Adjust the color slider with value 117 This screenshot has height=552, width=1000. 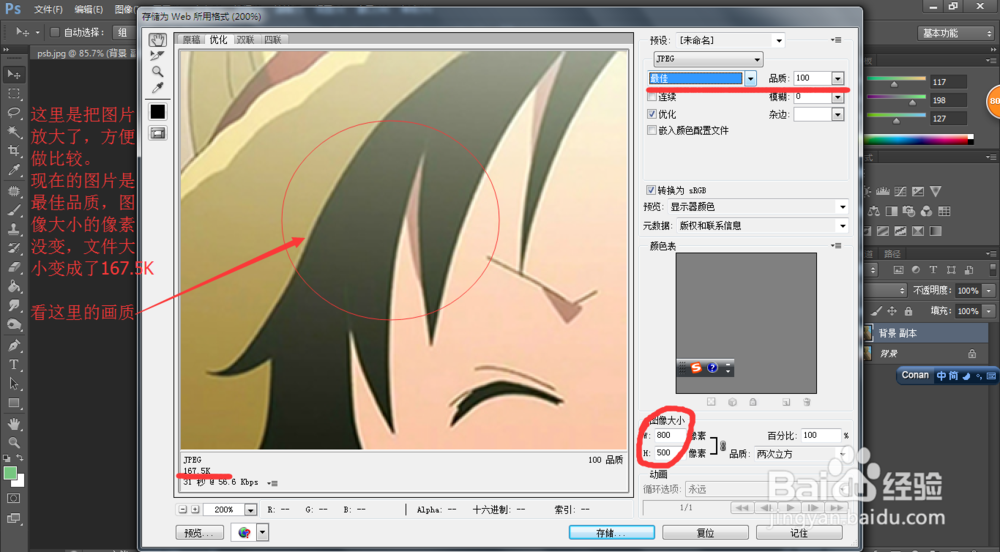tap(894, 83)
